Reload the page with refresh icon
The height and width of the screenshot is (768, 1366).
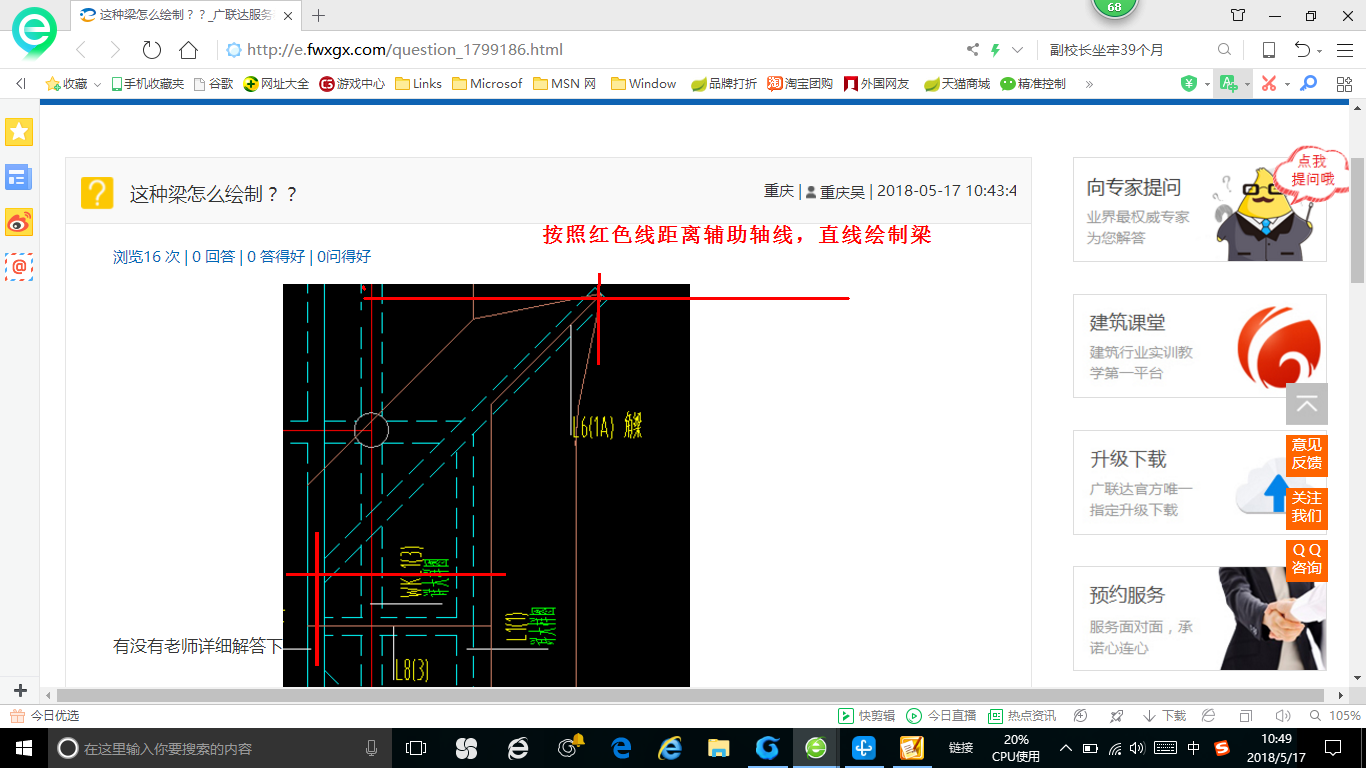pyautogui.click(x=152, y=50)
